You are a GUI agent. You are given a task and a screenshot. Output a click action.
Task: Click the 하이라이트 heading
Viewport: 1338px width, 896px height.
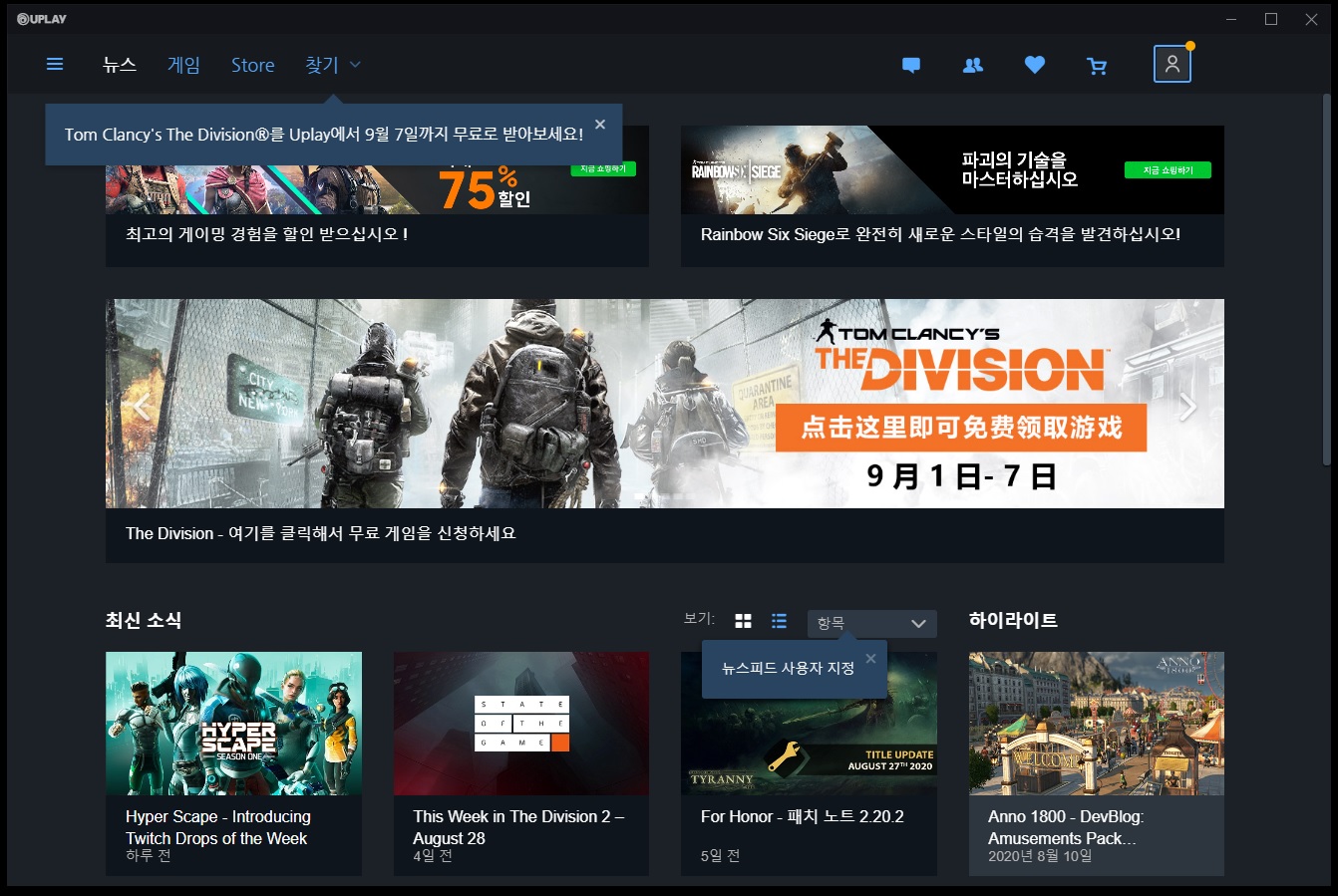tap(1013, 620)
